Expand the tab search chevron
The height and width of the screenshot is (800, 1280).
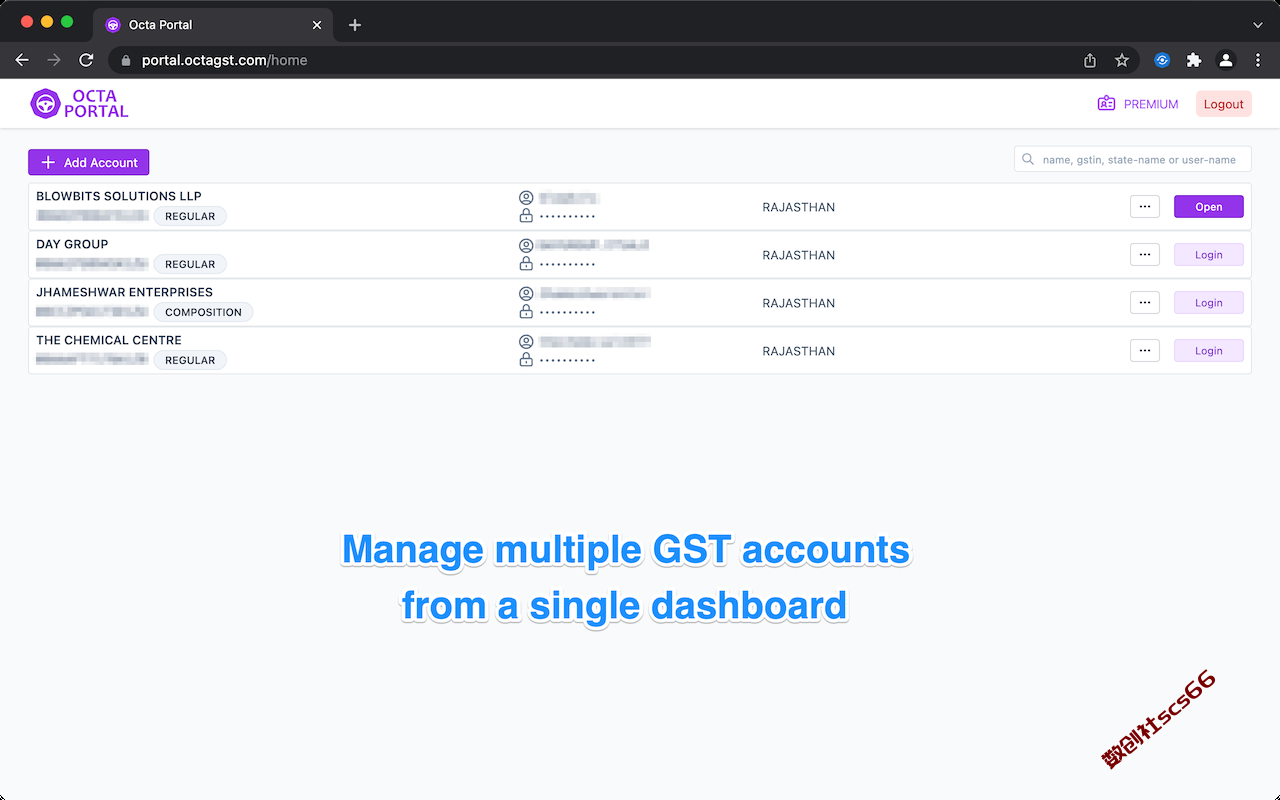tap(1258, 25)
